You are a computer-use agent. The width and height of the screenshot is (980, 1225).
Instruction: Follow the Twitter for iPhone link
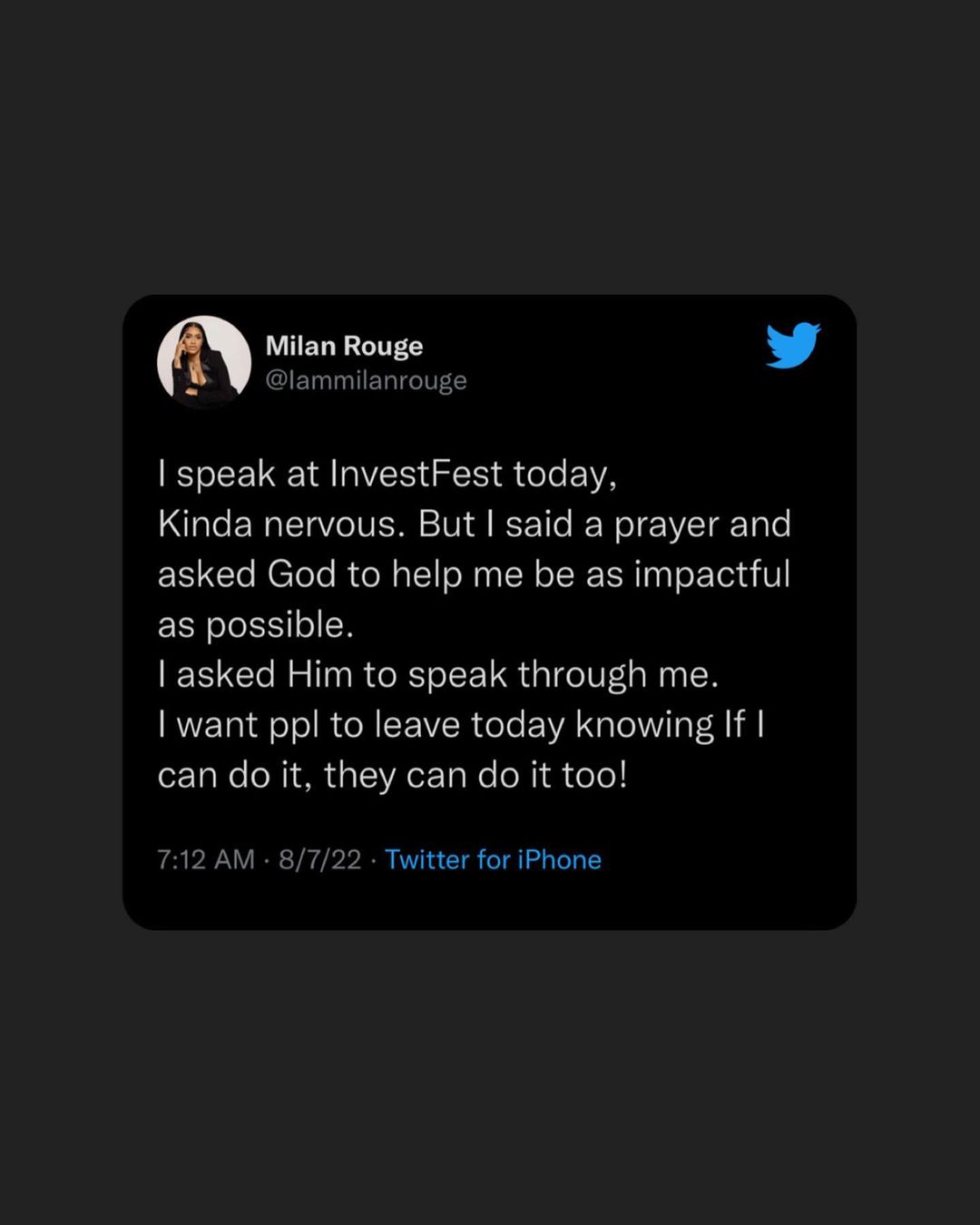click(493, 859)
